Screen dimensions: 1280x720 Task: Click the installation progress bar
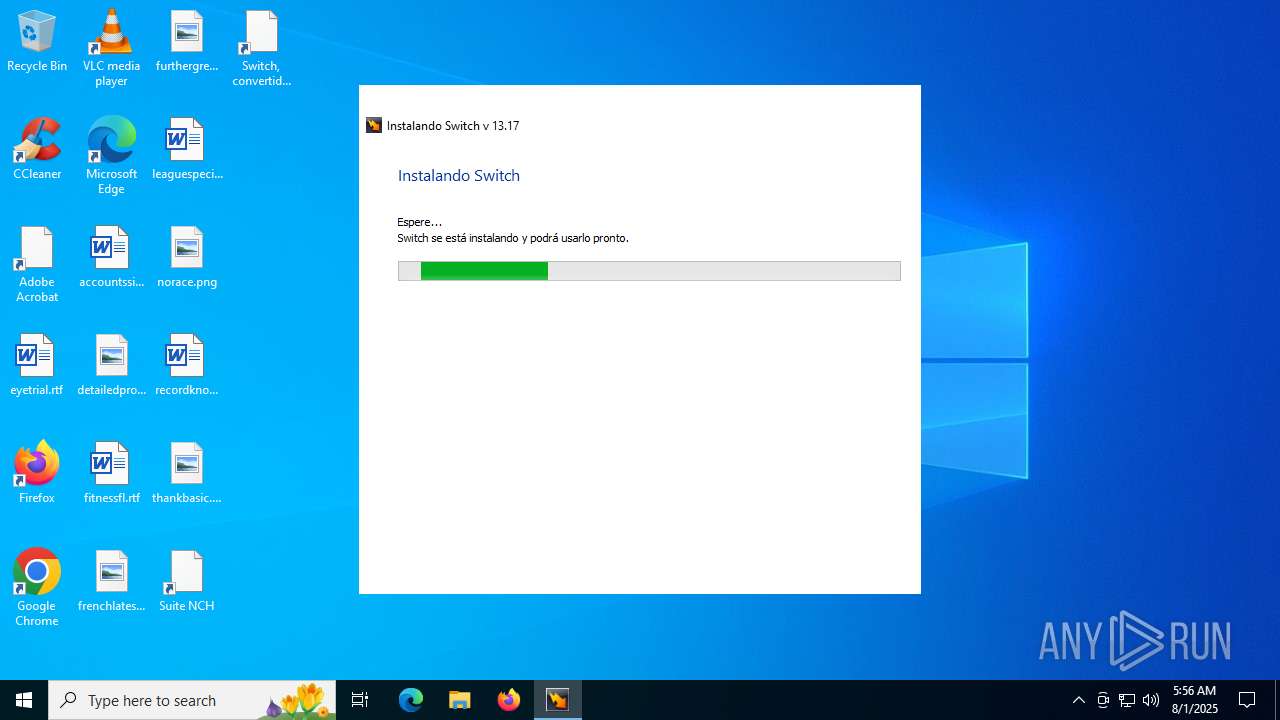[649, 271]
